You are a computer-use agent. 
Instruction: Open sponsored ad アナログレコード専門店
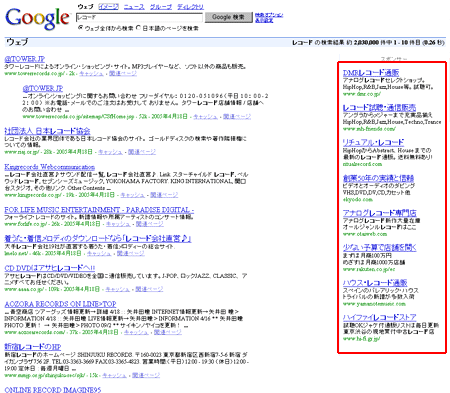[x=380, y=213]
